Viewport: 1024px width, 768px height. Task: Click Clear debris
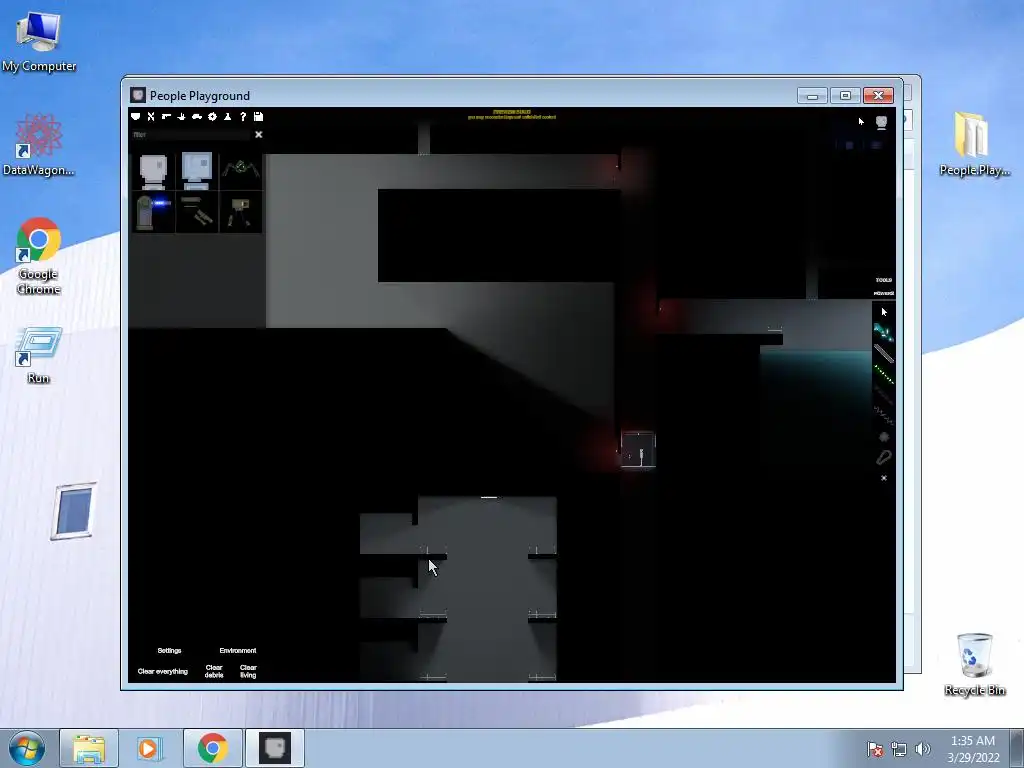pos(214,671)
